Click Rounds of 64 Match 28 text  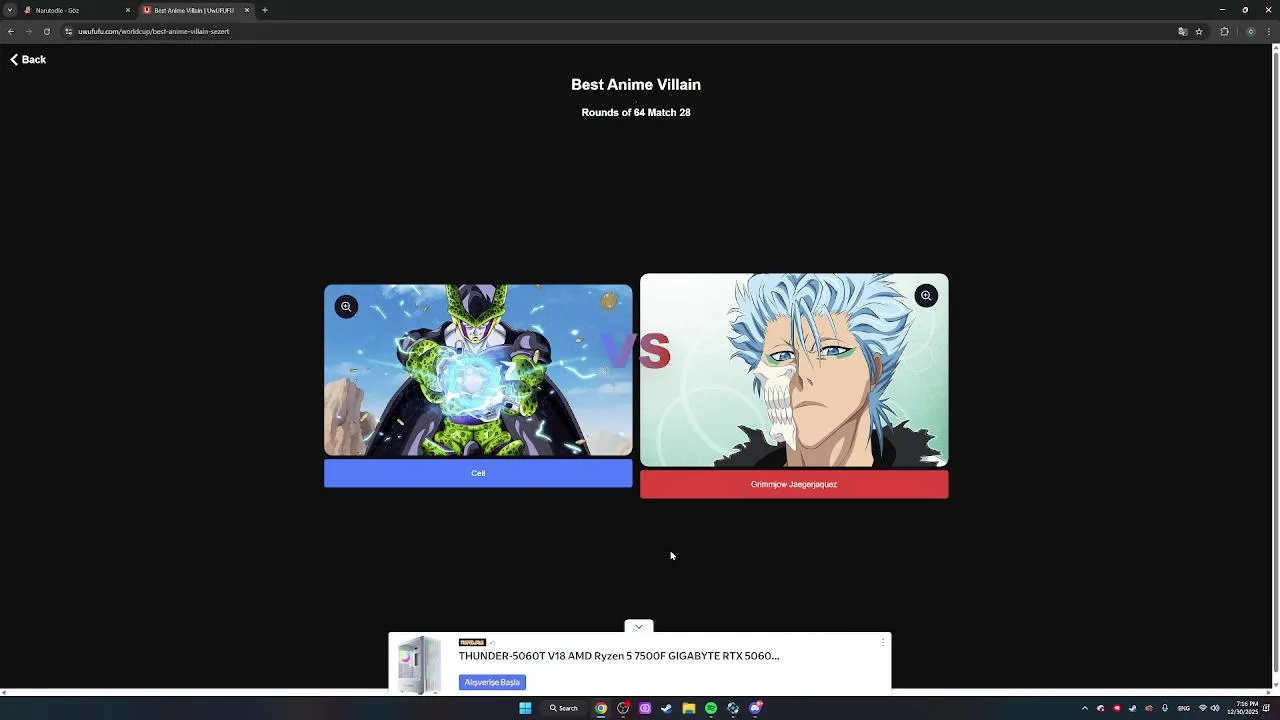coord(636,113)
